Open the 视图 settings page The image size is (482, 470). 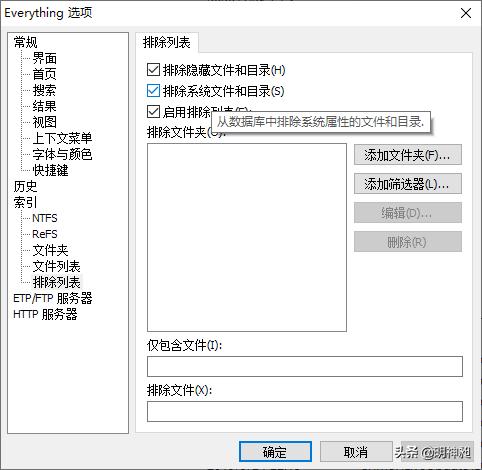point(45,122)
